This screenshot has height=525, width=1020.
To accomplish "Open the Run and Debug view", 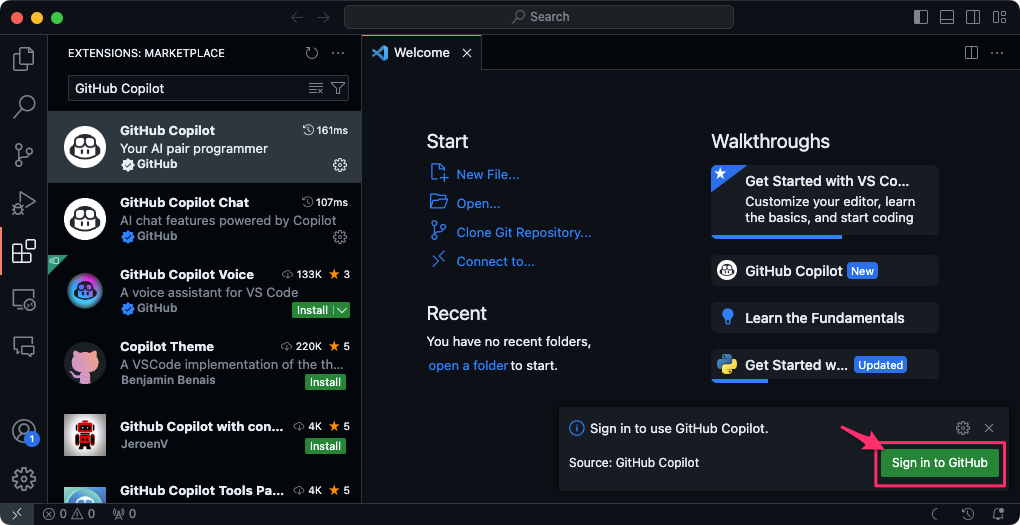I will coord(23,203).
